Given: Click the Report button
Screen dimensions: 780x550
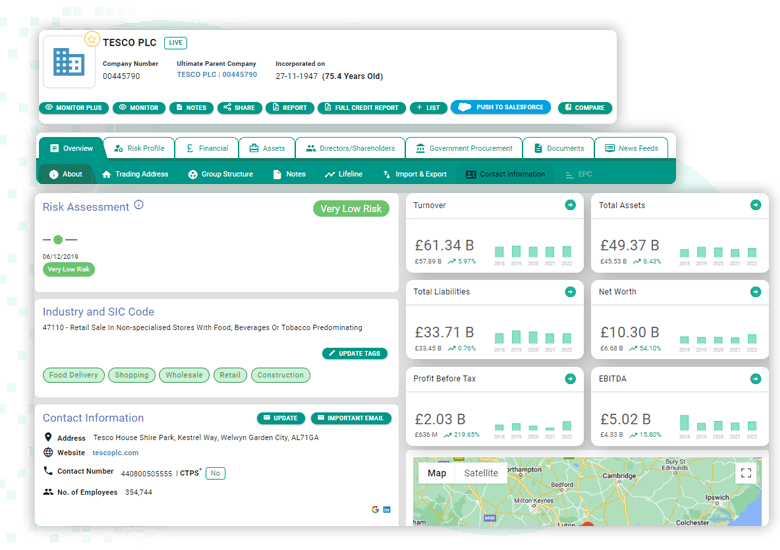Looking at the screenshot, I should [290, 107].
